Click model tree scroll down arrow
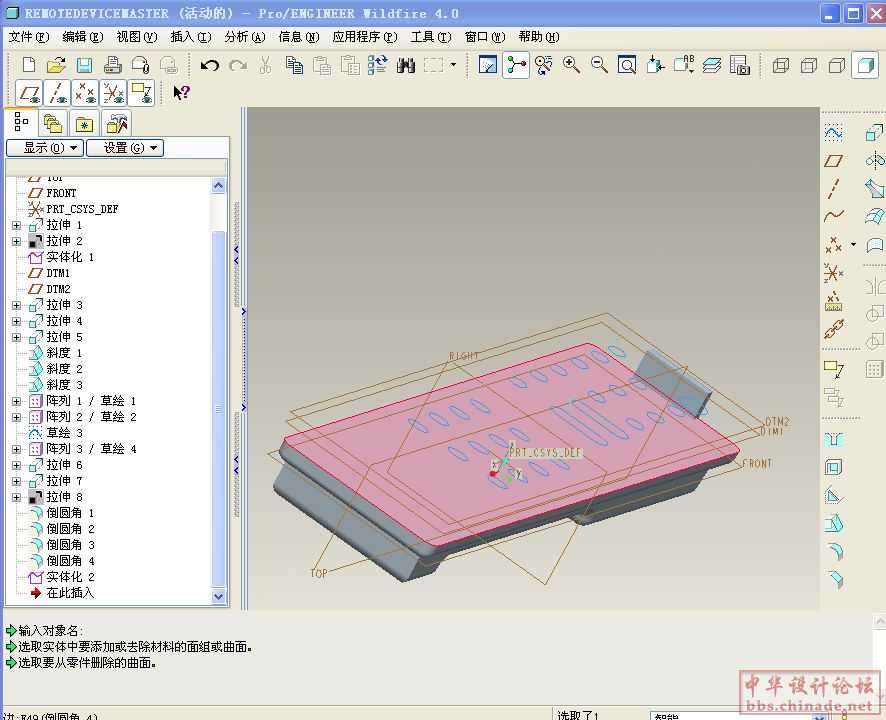 coord(219,596)
